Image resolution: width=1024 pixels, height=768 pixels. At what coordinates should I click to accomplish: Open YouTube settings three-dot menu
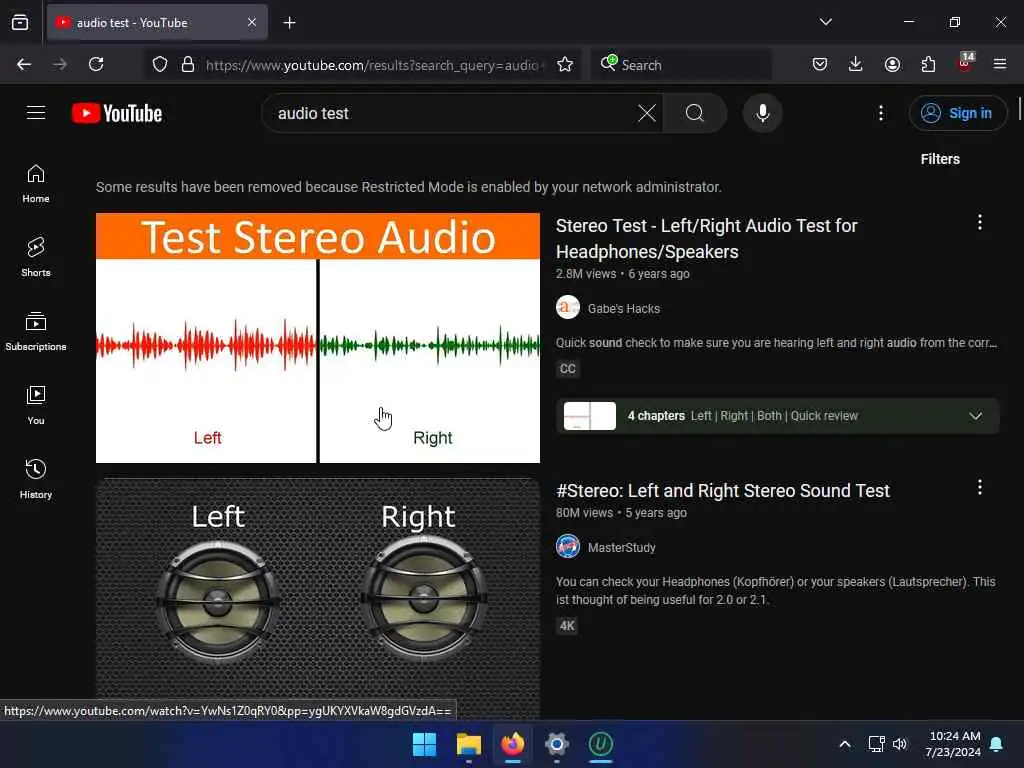(881, 113)
